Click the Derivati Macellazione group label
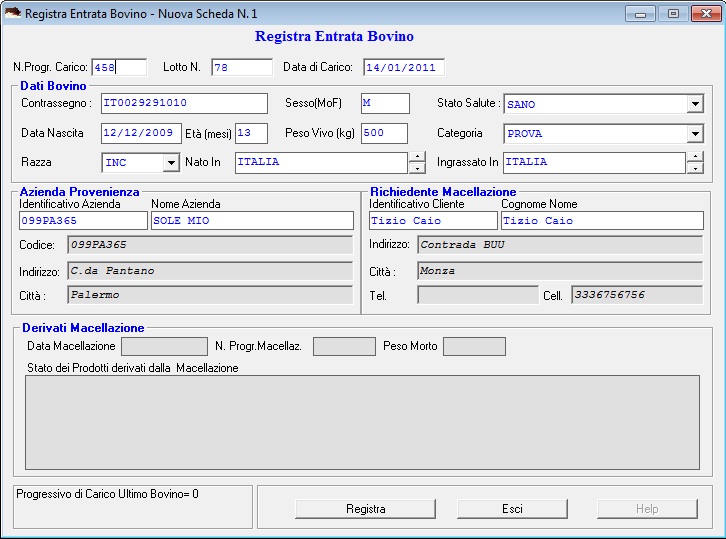726x539 pixels. [x=83, y=328]
